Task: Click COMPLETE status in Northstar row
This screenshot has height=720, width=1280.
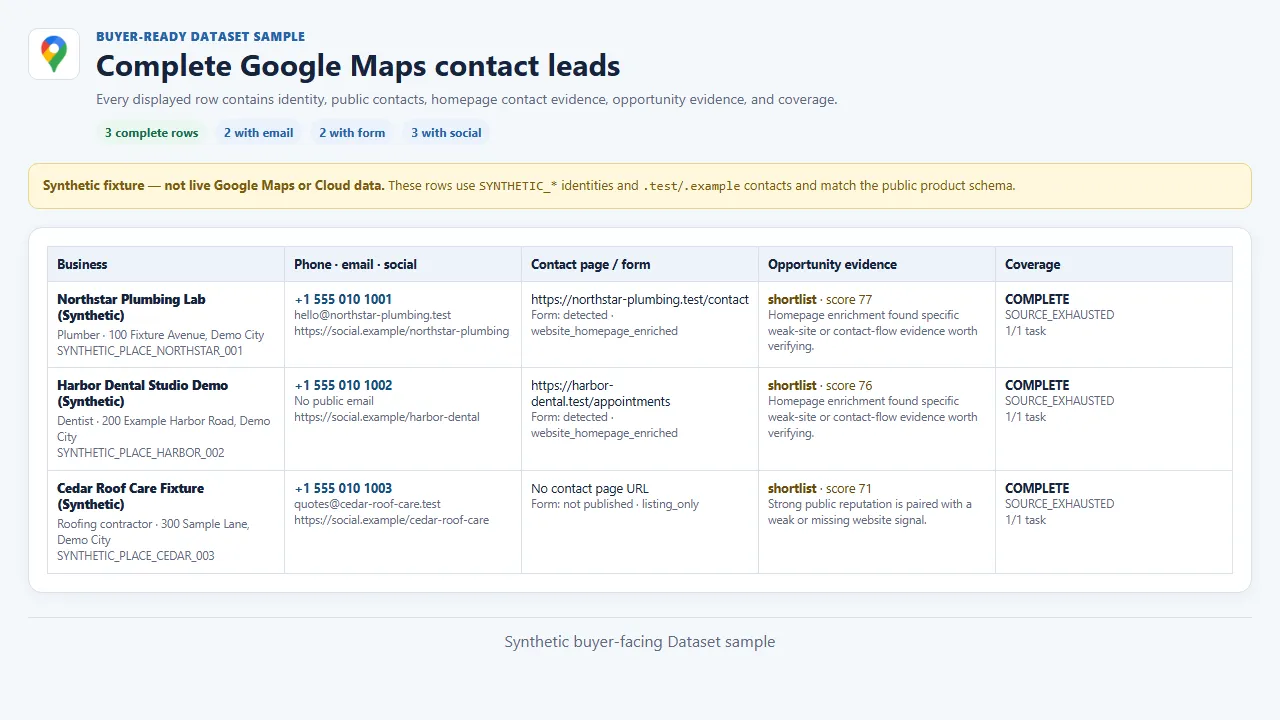Action: click(x=1037, y=299)
